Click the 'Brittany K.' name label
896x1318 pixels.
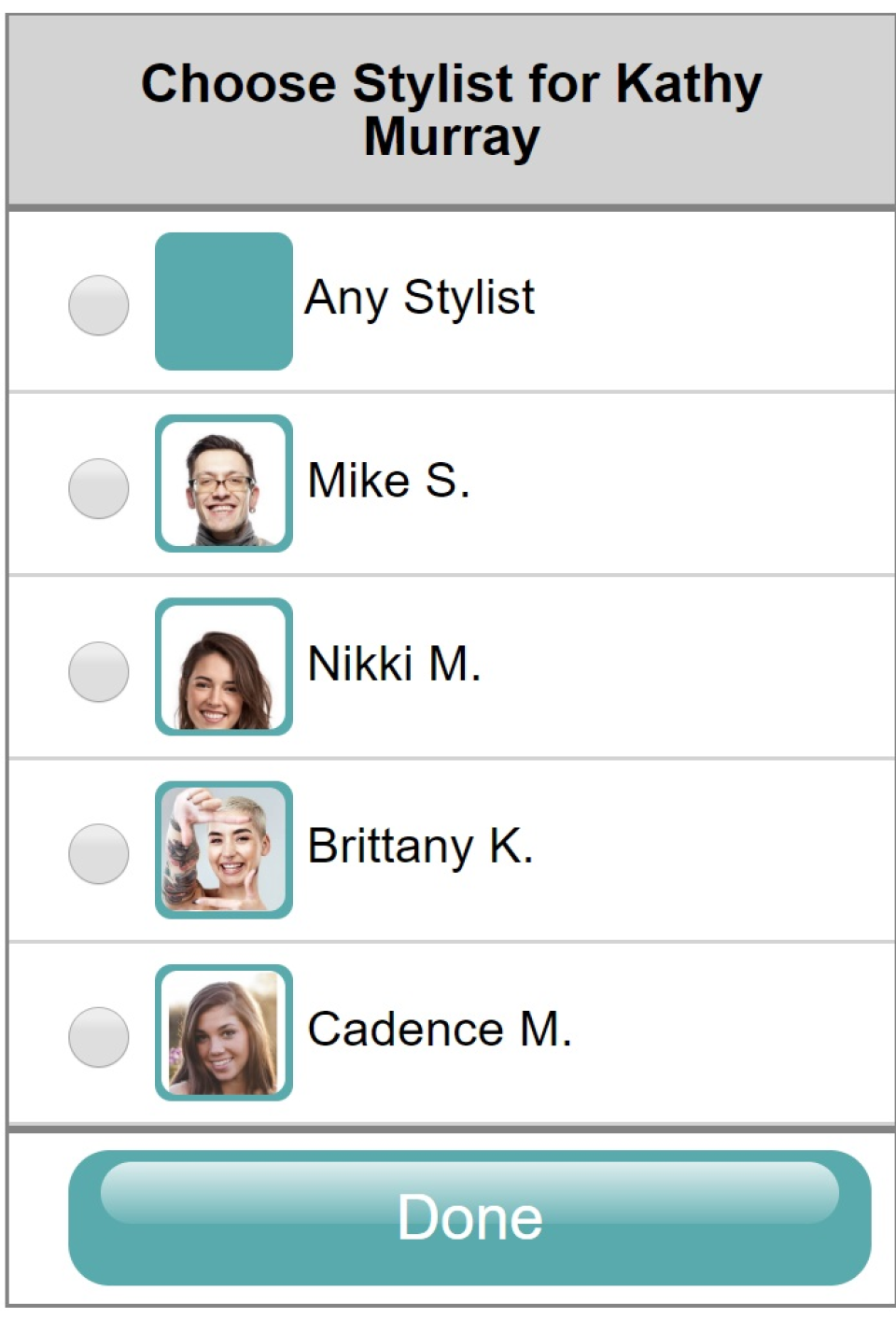click(x=420, y=847)
